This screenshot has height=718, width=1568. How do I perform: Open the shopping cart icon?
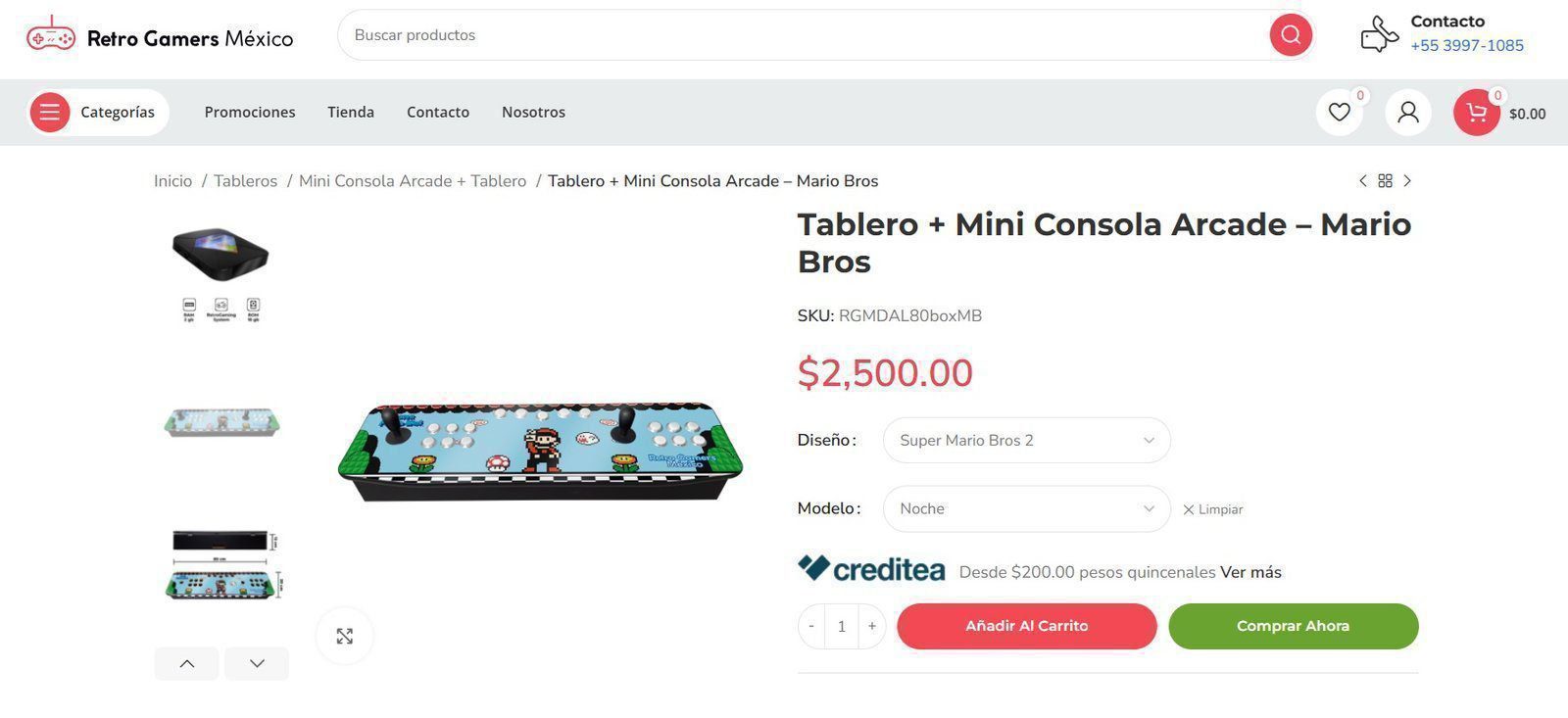click(x=1477, y=113)
